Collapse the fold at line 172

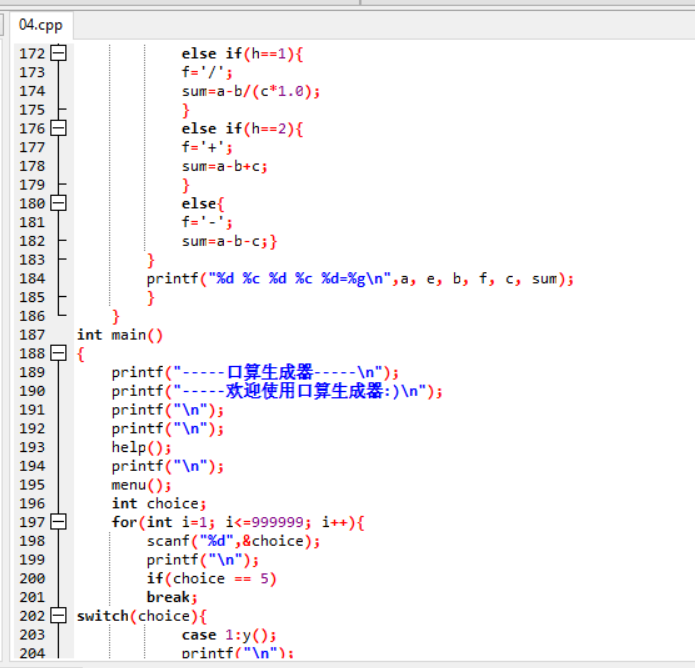point(58,53)
